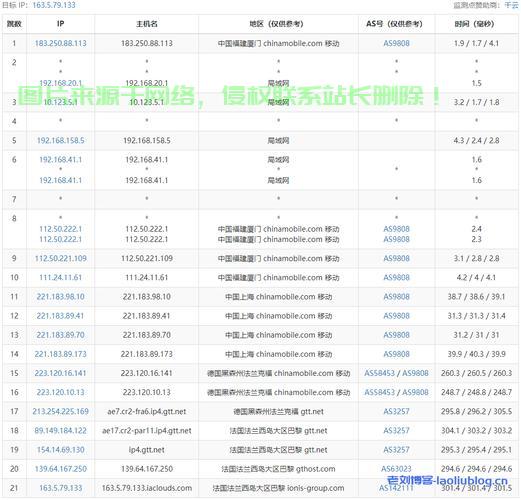Open AS3257 link in hop 19 row
Image resolution: width=521 pixels, height=500 pixels.
(x=396, y=450)
